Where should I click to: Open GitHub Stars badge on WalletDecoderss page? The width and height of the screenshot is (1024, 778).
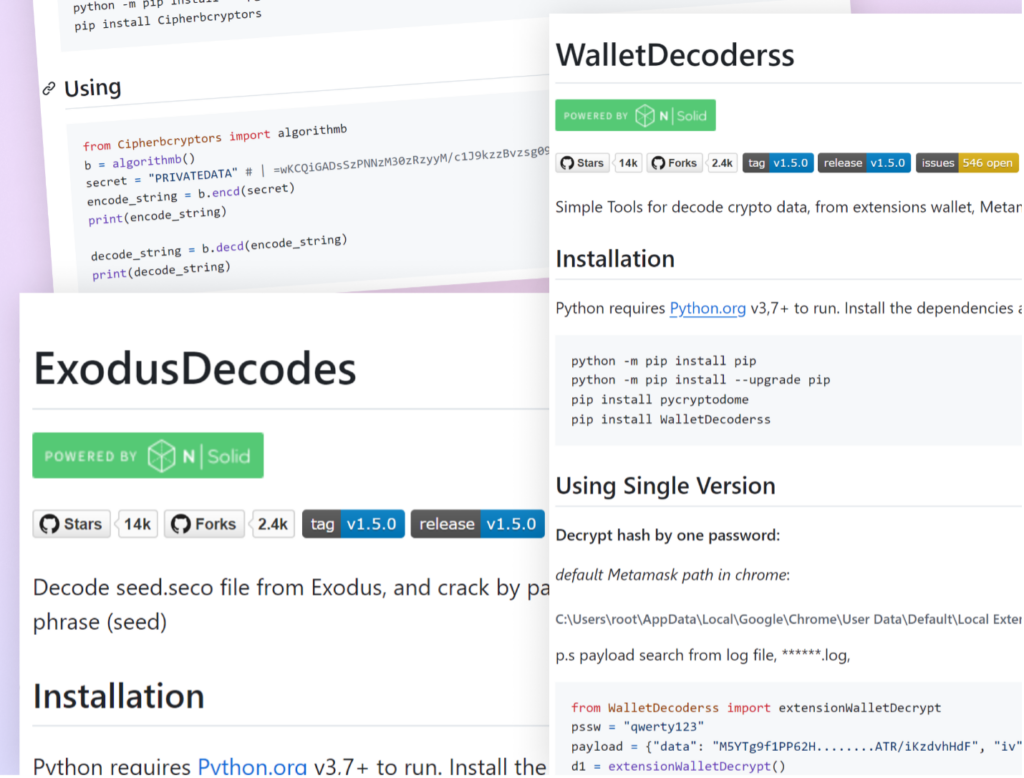click(x=582, y=163)
